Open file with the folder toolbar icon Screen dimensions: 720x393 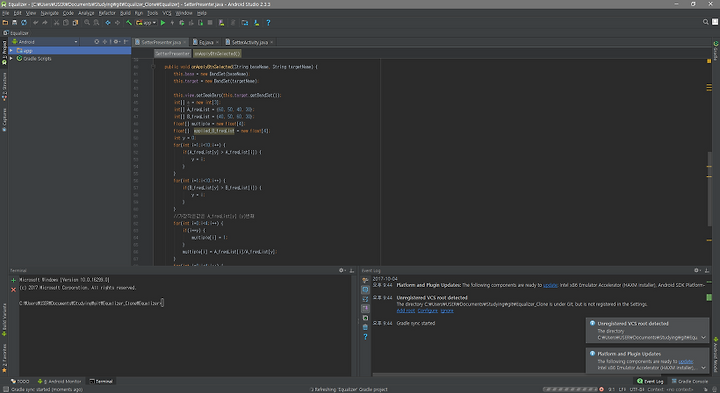coord(5,22)
